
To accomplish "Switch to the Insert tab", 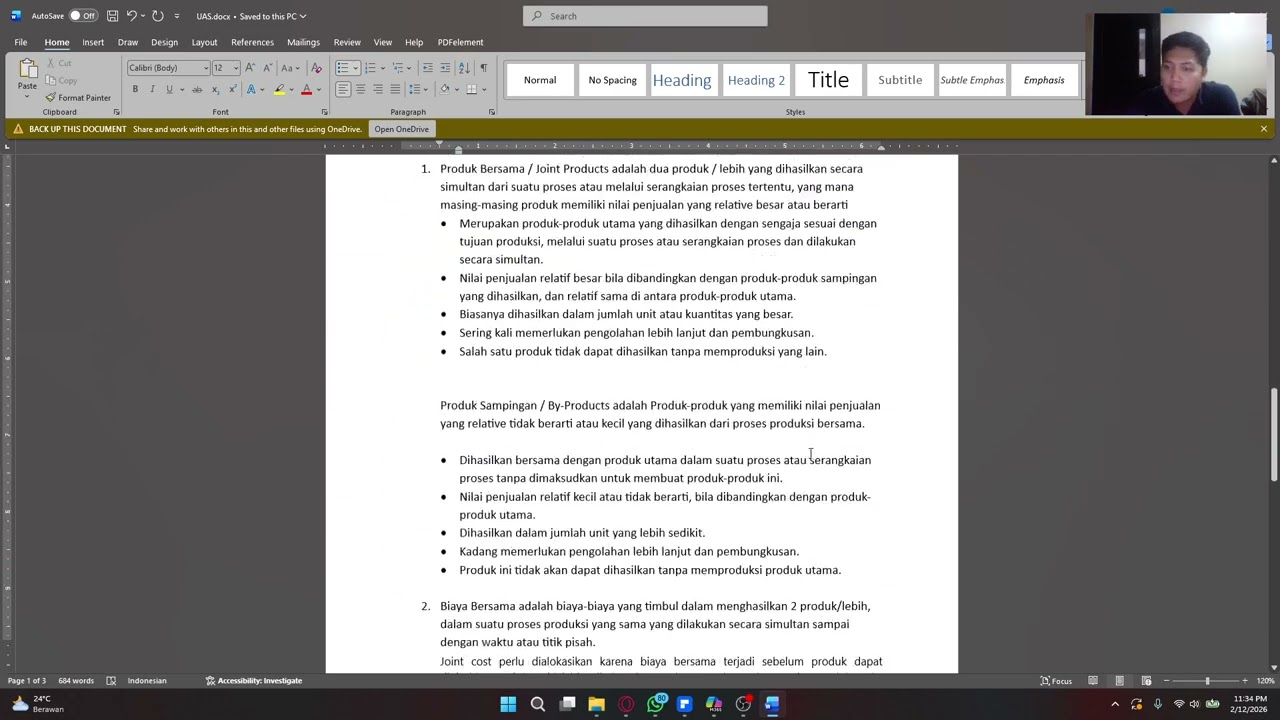I will pos(93,42).
